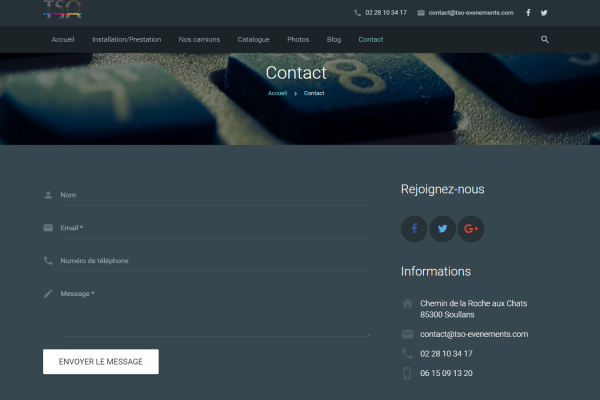Image resolution: width=600 pixels, height=400 pixels.
Task: Click Twitter icon in top bar
Action: 544,13
